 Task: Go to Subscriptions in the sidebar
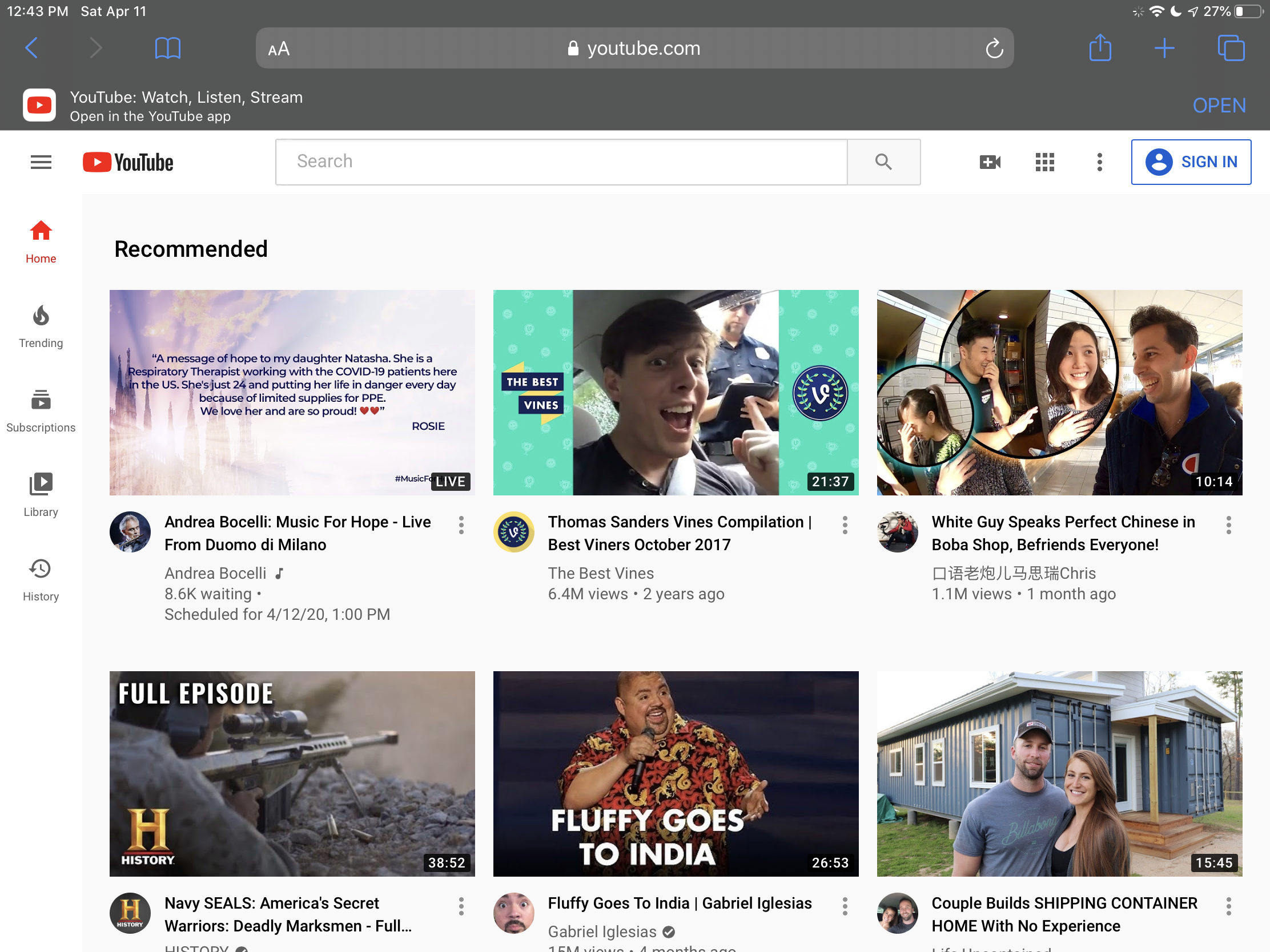[x=41, y=411]
